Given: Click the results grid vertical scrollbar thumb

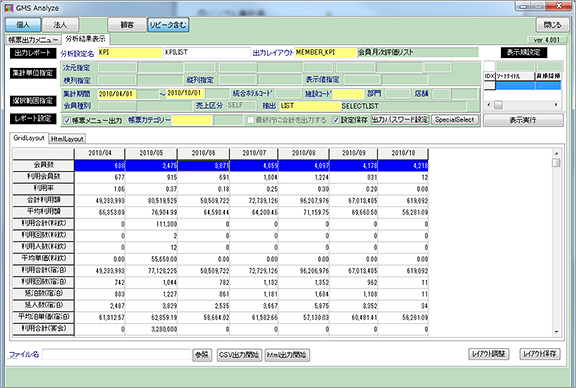Looking at the screenshot, I should pos(557,163).
